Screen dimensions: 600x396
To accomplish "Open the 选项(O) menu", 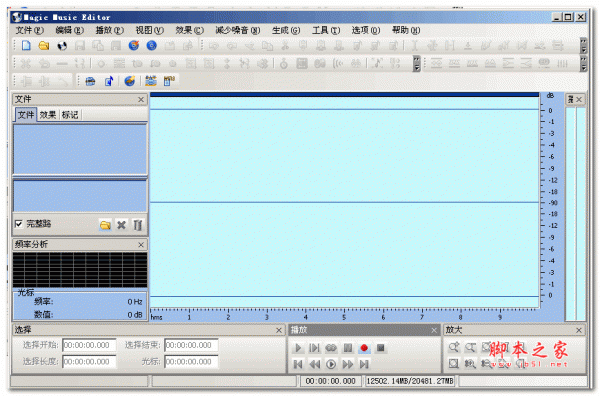I will click(x=366, y=30).
